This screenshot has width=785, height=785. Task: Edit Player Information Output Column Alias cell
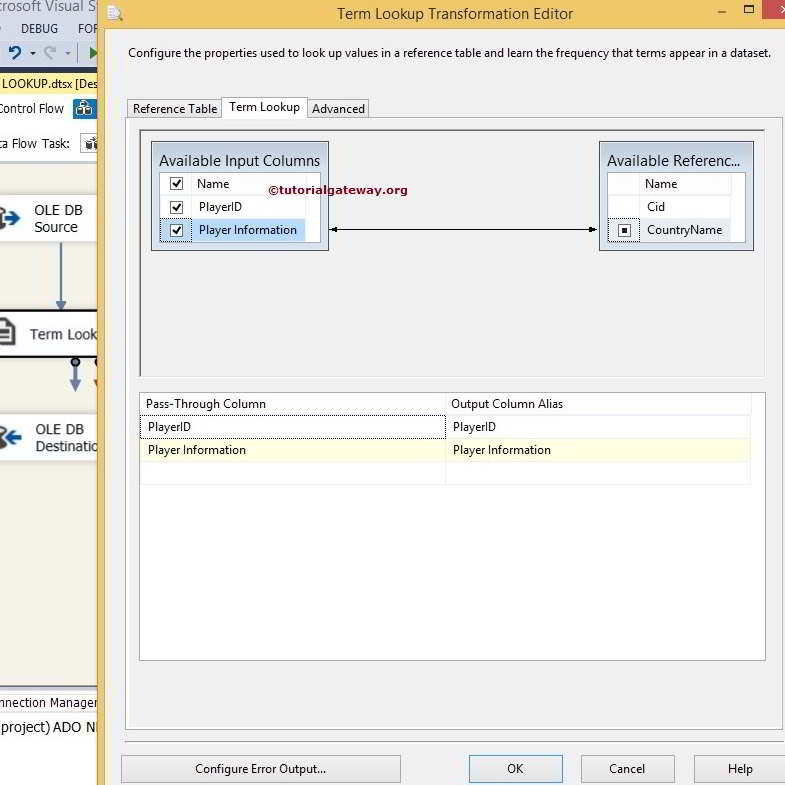point(598,450)
